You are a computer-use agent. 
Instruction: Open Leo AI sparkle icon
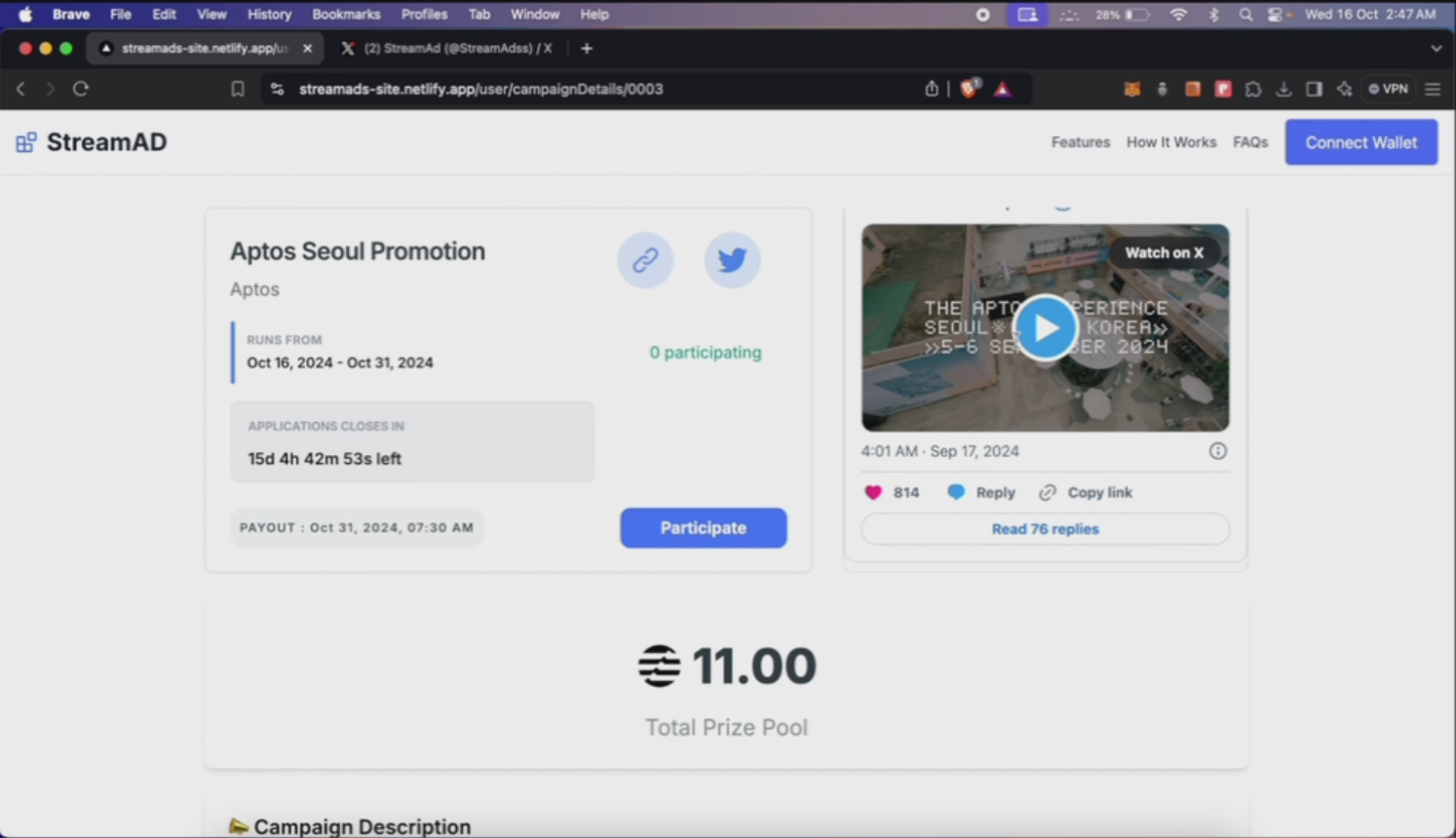pos(1344,89)
